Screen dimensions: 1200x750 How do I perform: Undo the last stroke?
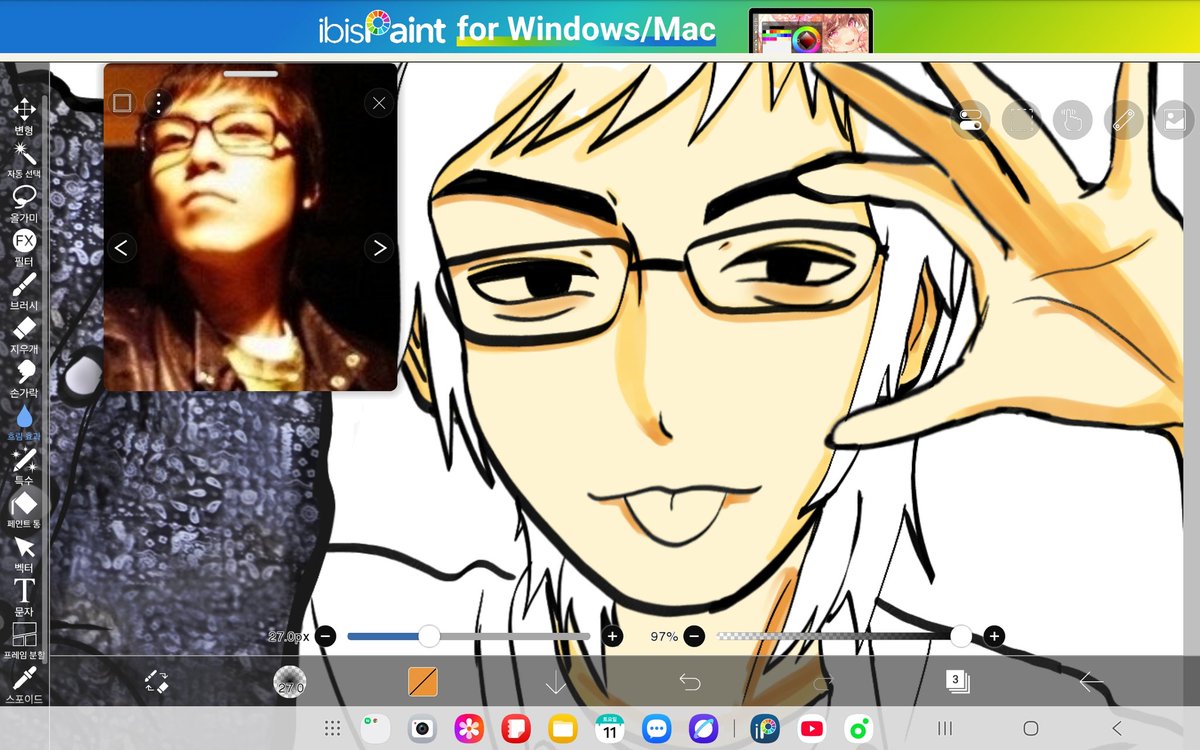pyautogui.click(x=690, y=682)
